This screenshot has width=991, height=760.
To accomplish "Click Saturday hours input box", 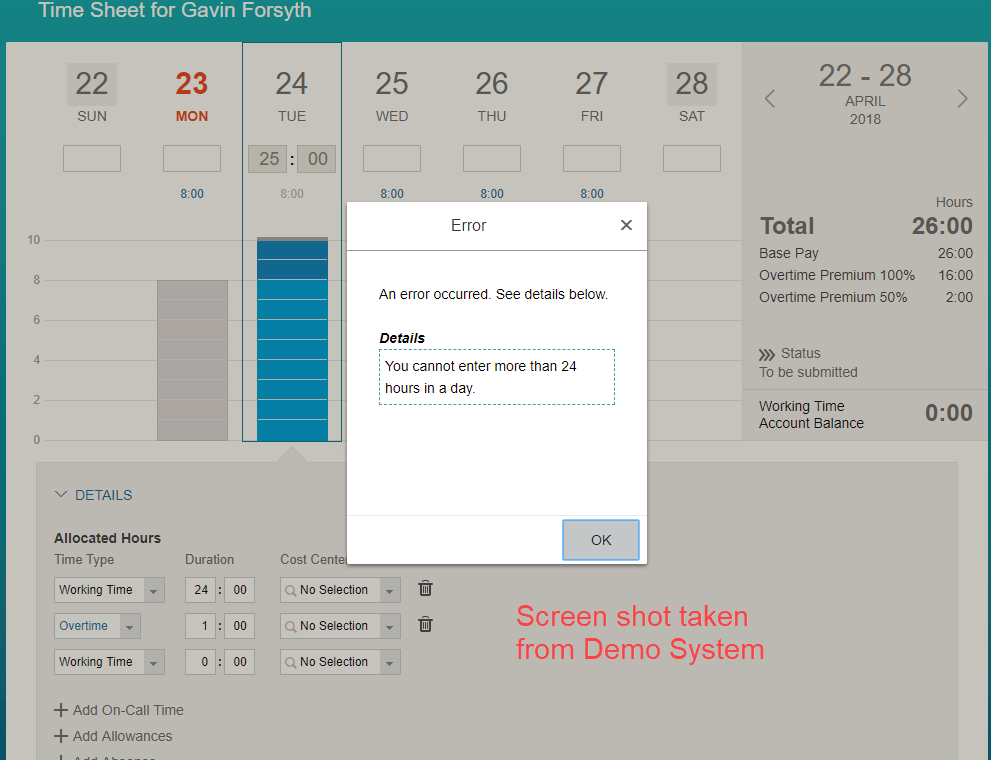I will tap(691, 159).
